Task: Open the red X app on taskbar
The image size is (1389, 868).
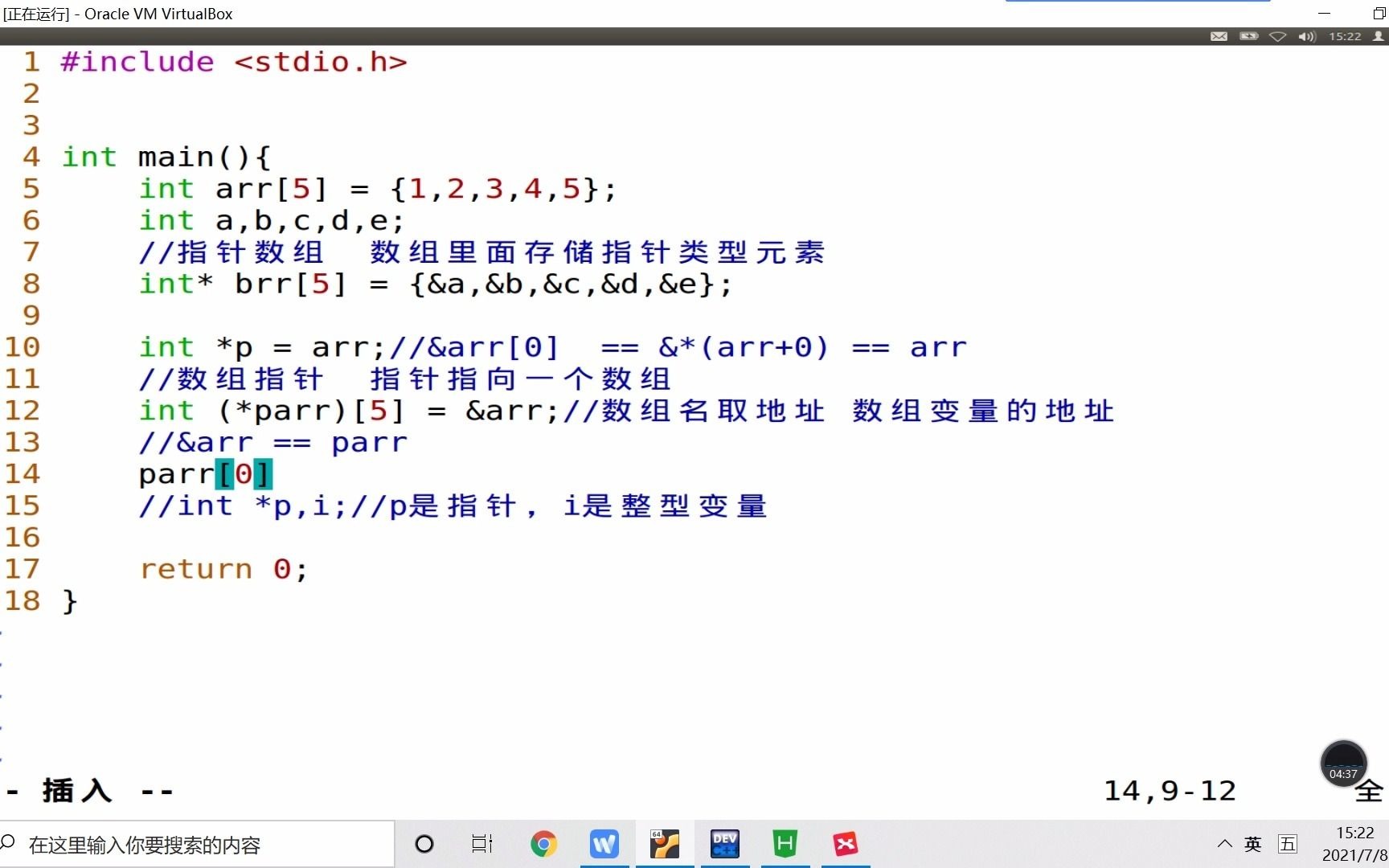Action: pyautogui.click(x=846, y=844)
